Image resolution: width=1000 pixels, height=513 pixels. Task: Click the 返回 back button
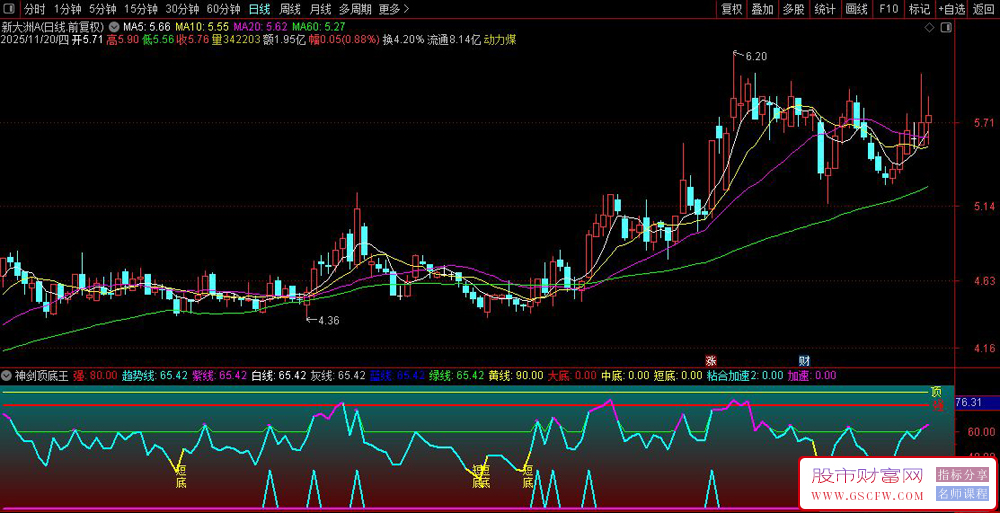983,9
